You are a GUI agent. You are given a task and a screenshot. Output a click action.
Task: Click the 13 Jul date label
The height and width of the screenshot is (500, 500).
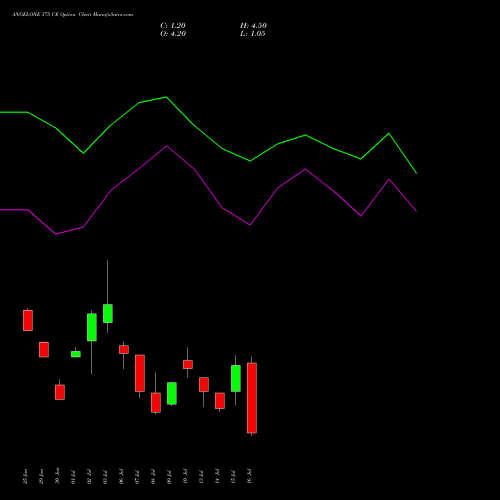click(x=201, y=476)
